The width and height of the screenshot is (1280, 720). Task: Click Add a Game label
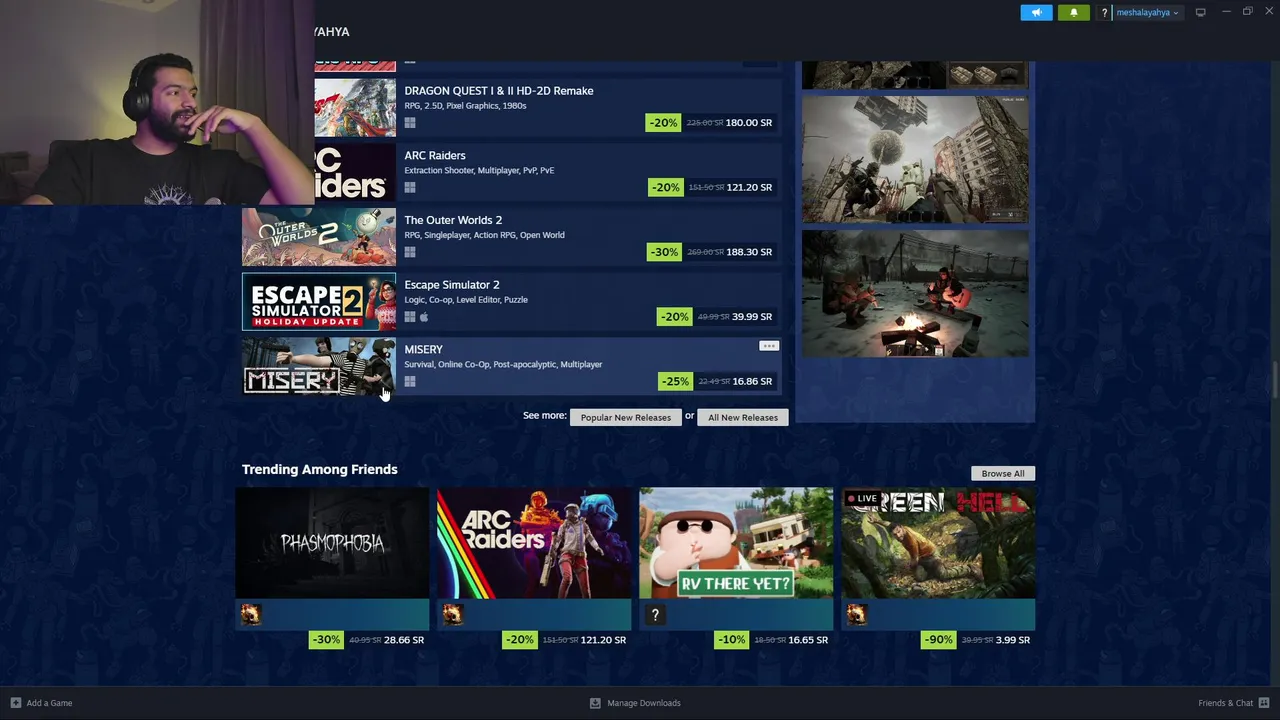tap(49, 703)
